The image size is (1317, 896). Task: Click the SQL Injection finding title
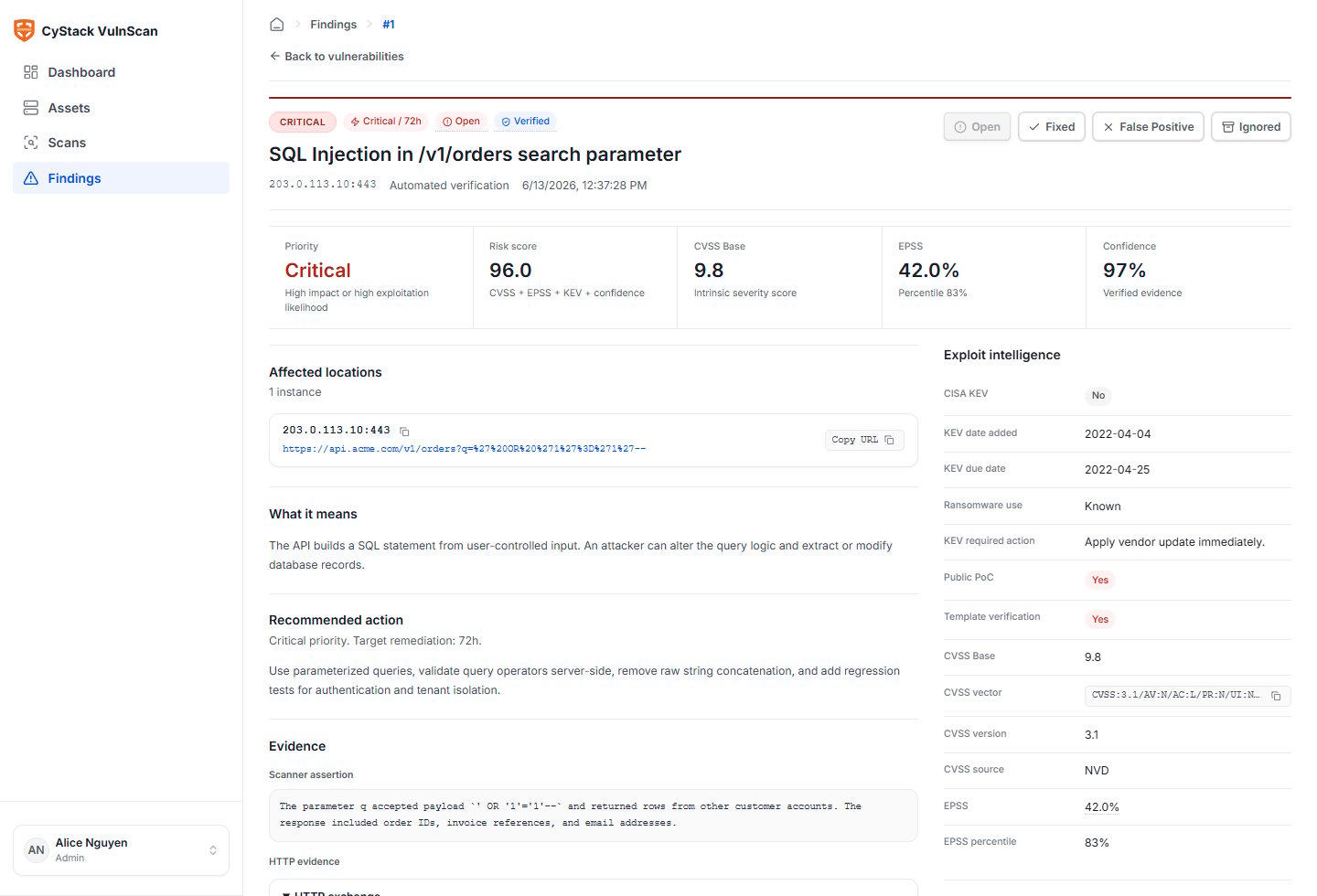coord(475,155)
